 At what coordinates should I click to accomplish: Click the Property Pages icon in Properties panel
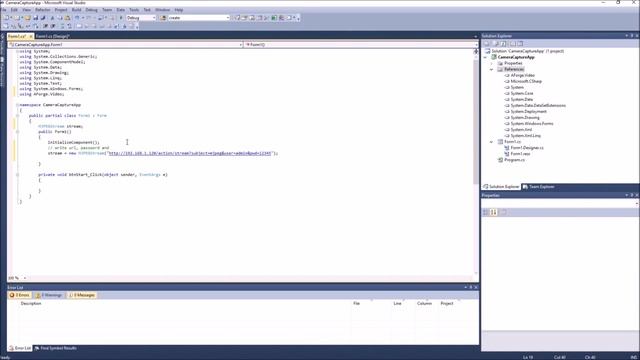[x=503, y=212]
